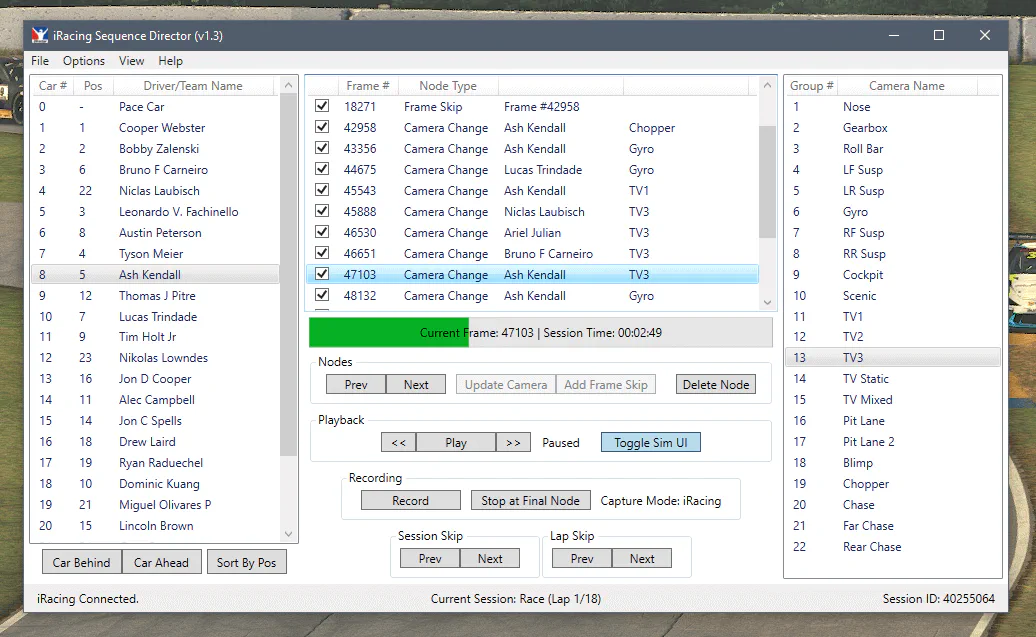The height and width of the screenshot is (637, 1036).
Task: Click node list scroll up arrow
Action: click(x=767, y=85)
